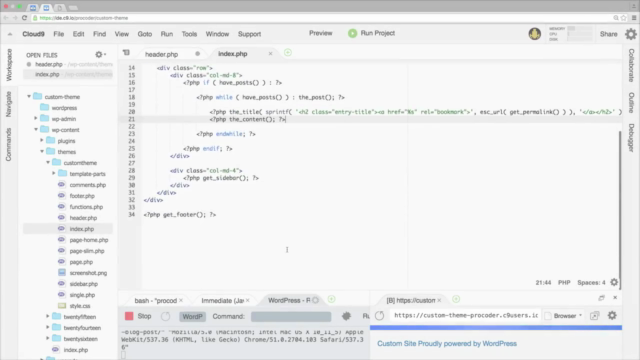This screenshot has height=360, width=640.
Task: Open the Commands side panel
Action: [x=9, y=144]
